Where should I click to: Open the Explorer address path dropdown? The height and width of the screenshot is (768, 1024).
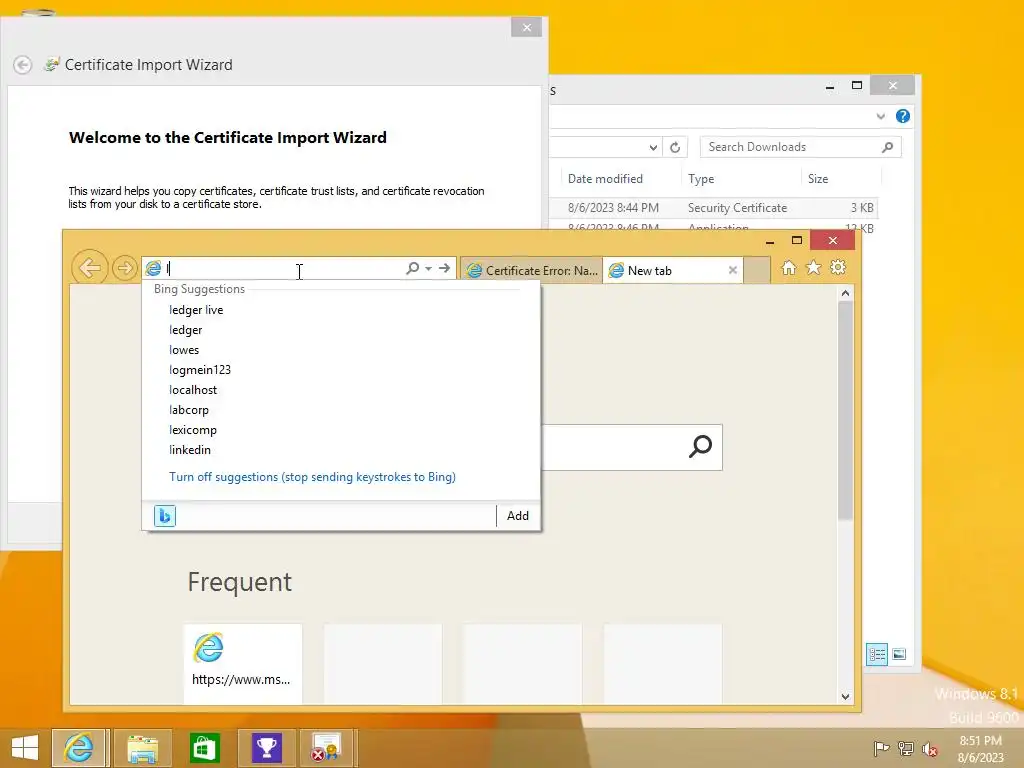coord(653,148)
